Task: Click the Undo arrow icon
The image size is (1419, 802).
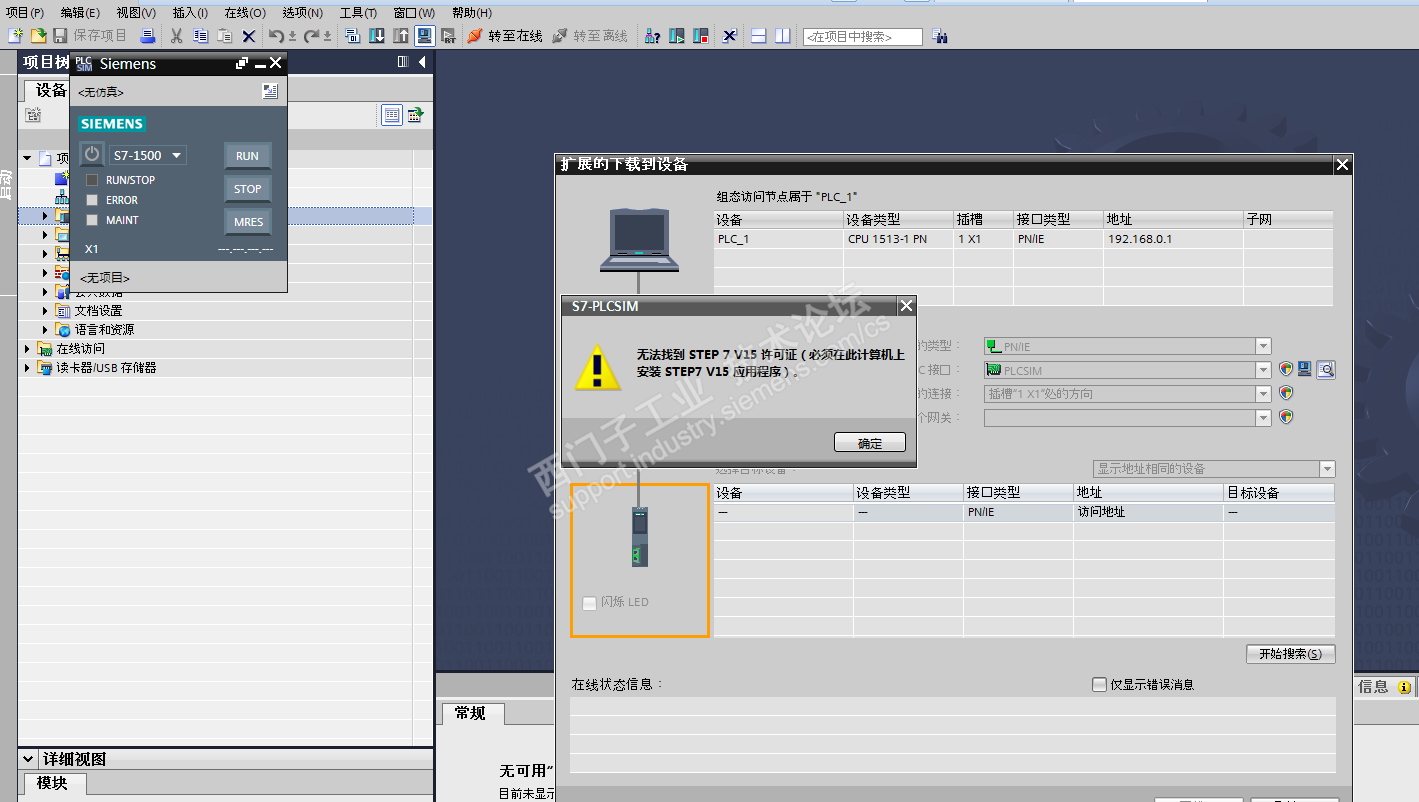Action: click(x=277, y=36)
